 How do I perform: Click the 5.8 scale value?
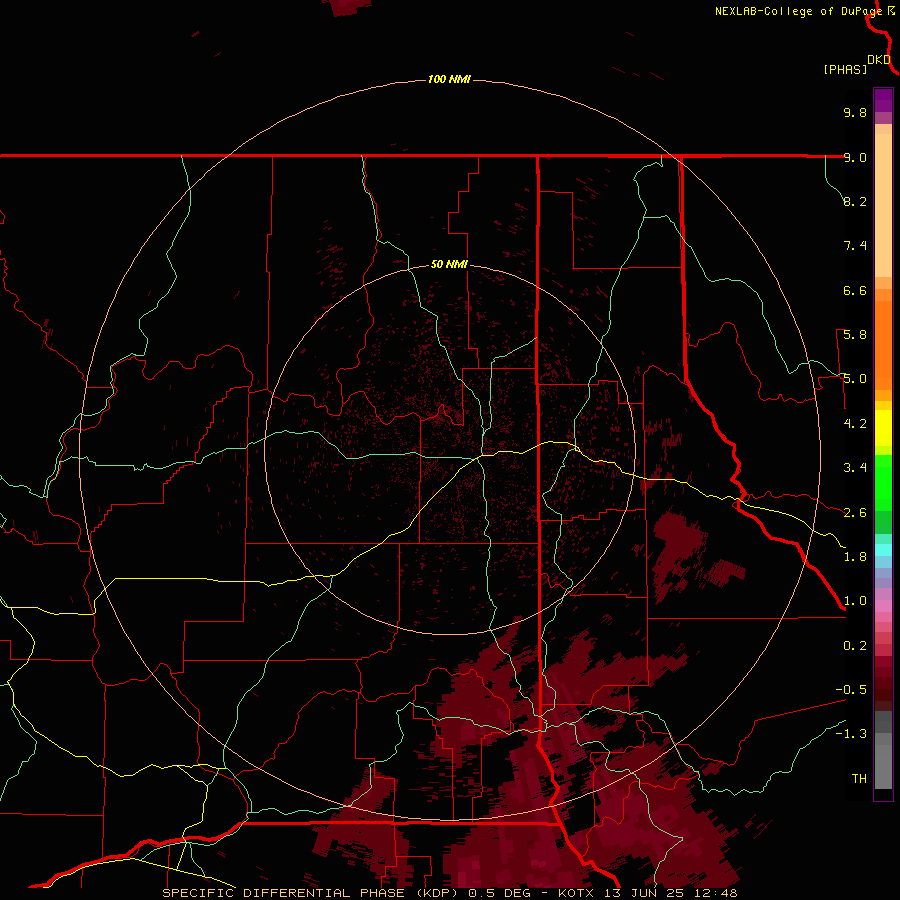click(x=855, y=335)
